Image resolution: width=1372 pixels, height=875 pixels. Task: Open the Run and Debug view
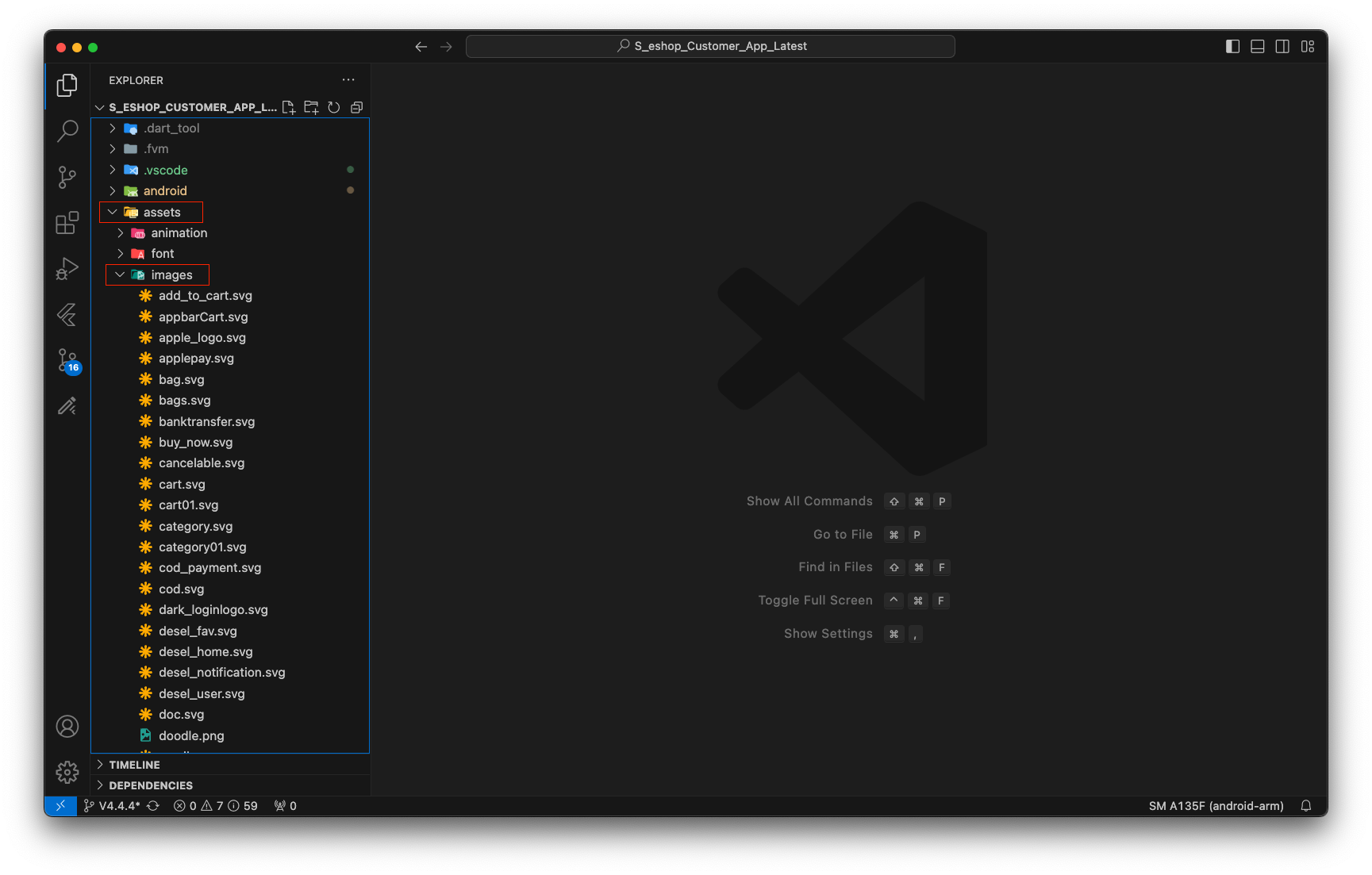point(67,269)
